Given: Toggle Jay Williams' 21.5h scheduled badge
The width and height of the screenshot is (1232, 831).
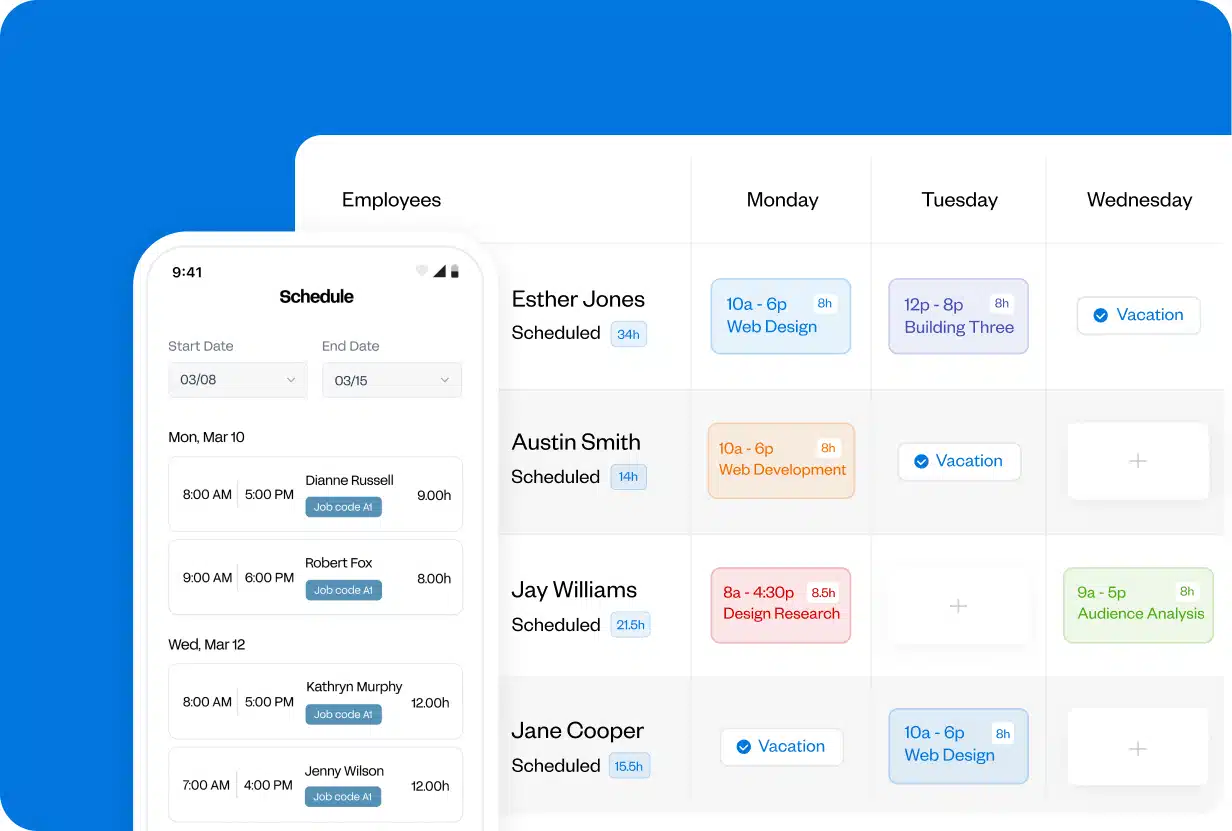Looking at the screenshot, I should pos(630,624).
